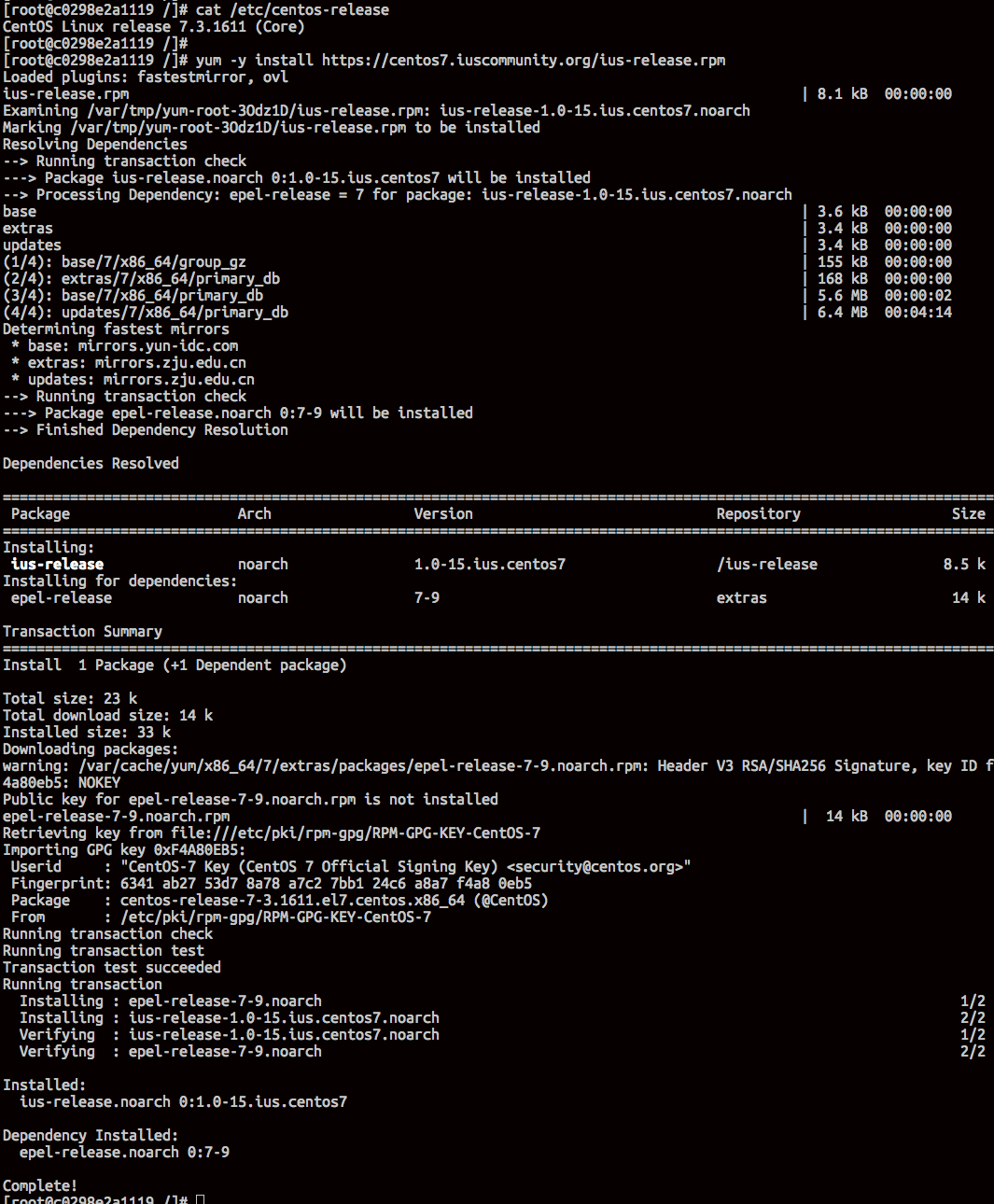Select the ius-release package name in Installing section
Screen dimensions: 994x1204
pyautogui.click(x=57, y=564)
